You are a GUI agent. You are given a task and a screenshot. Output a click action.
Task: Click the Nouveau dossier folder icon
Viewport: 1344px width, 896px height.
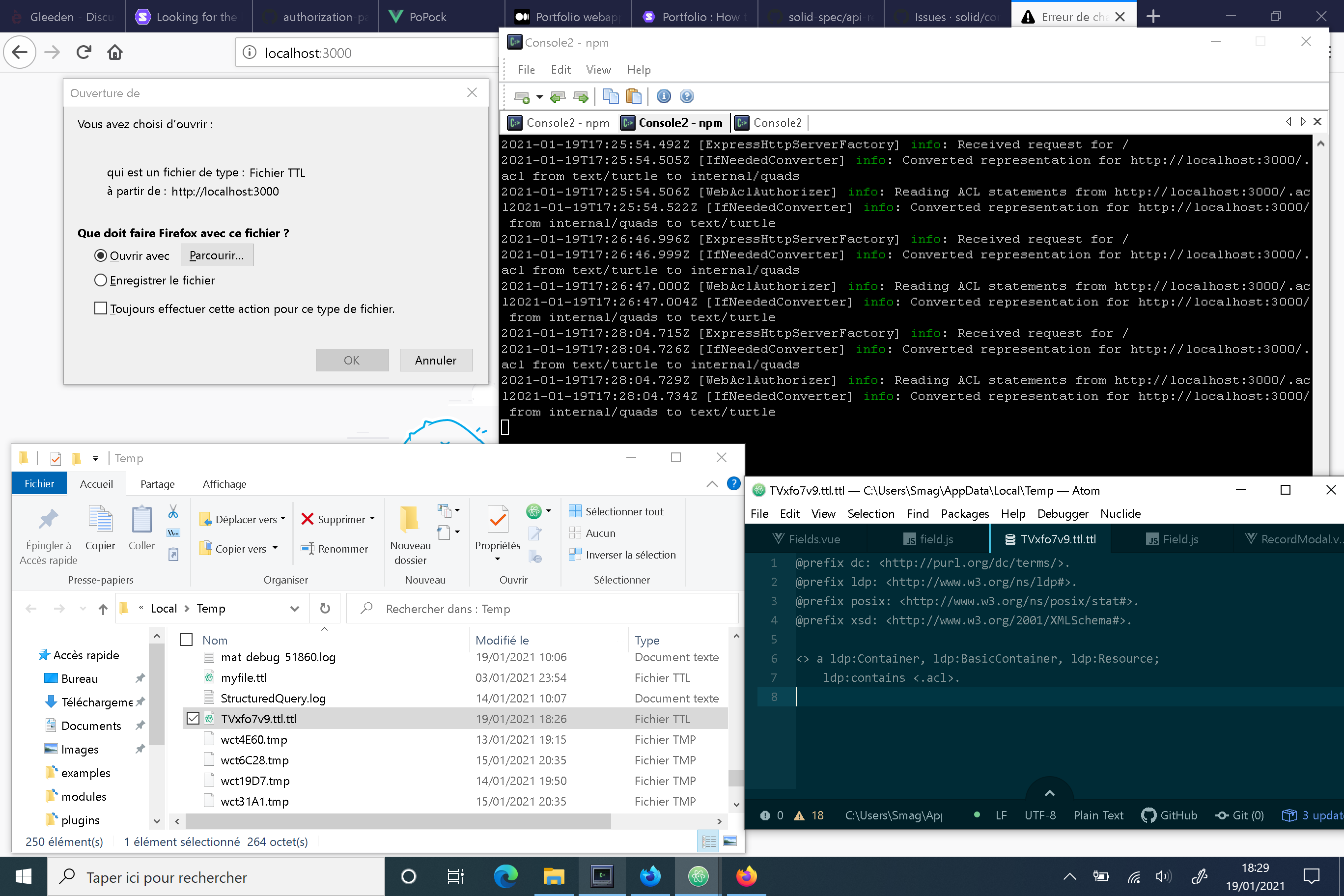pyautogui.click(x=410, y=519)
